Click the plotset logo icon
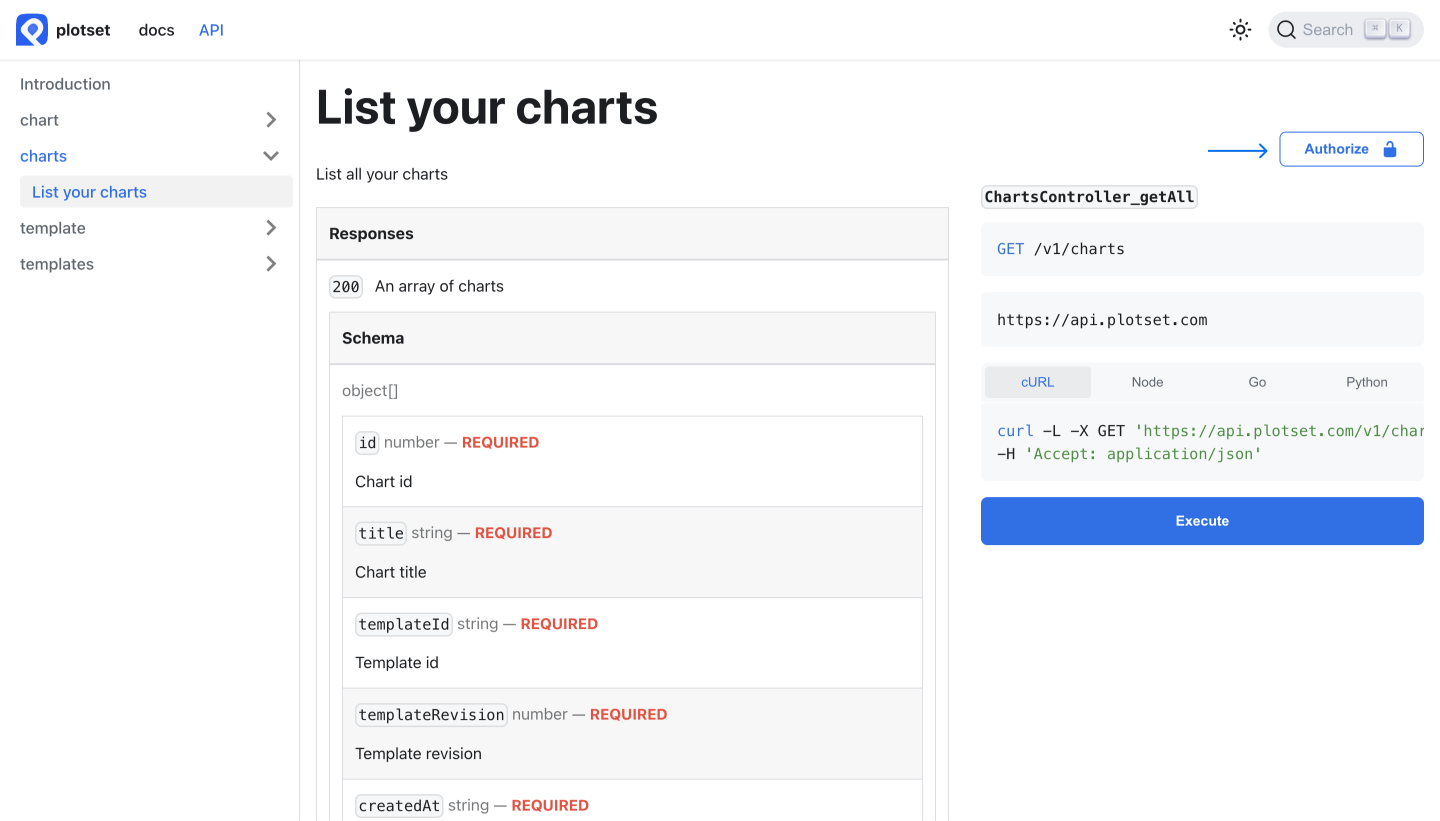The image size is (1440, 821). [29, 29]
